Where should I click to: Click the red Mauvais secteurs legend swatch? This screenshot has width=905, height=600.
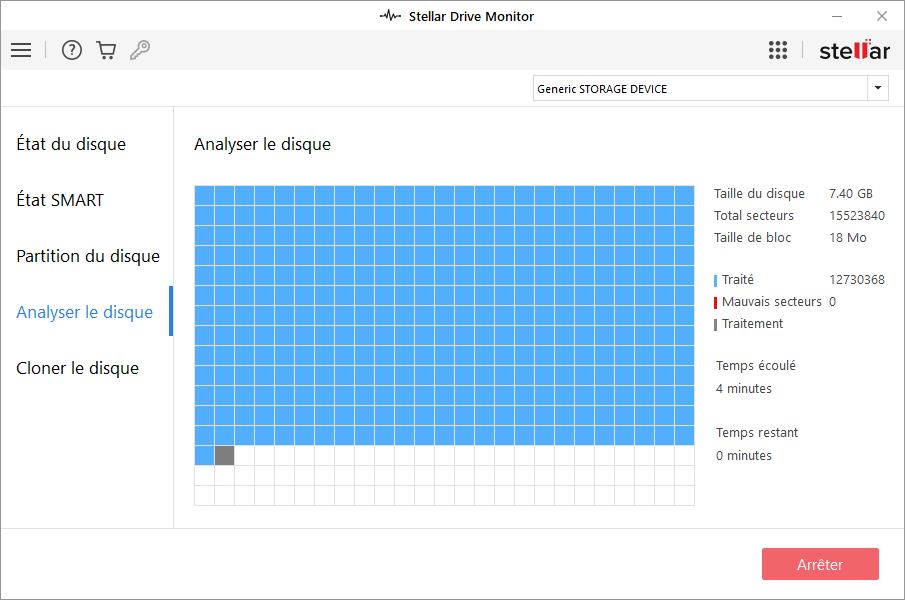[x=716, y=302]
